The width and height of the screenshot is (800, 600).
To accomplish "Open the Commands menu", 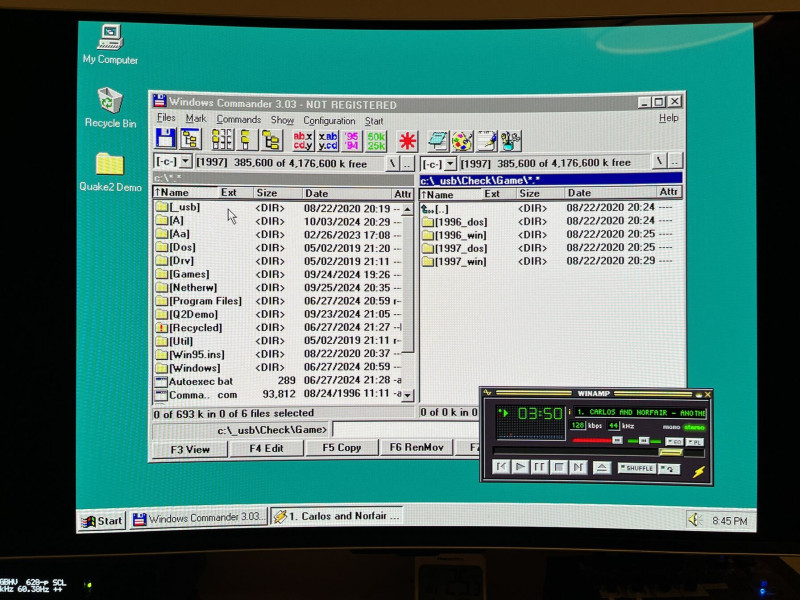I will coord(238,119).
